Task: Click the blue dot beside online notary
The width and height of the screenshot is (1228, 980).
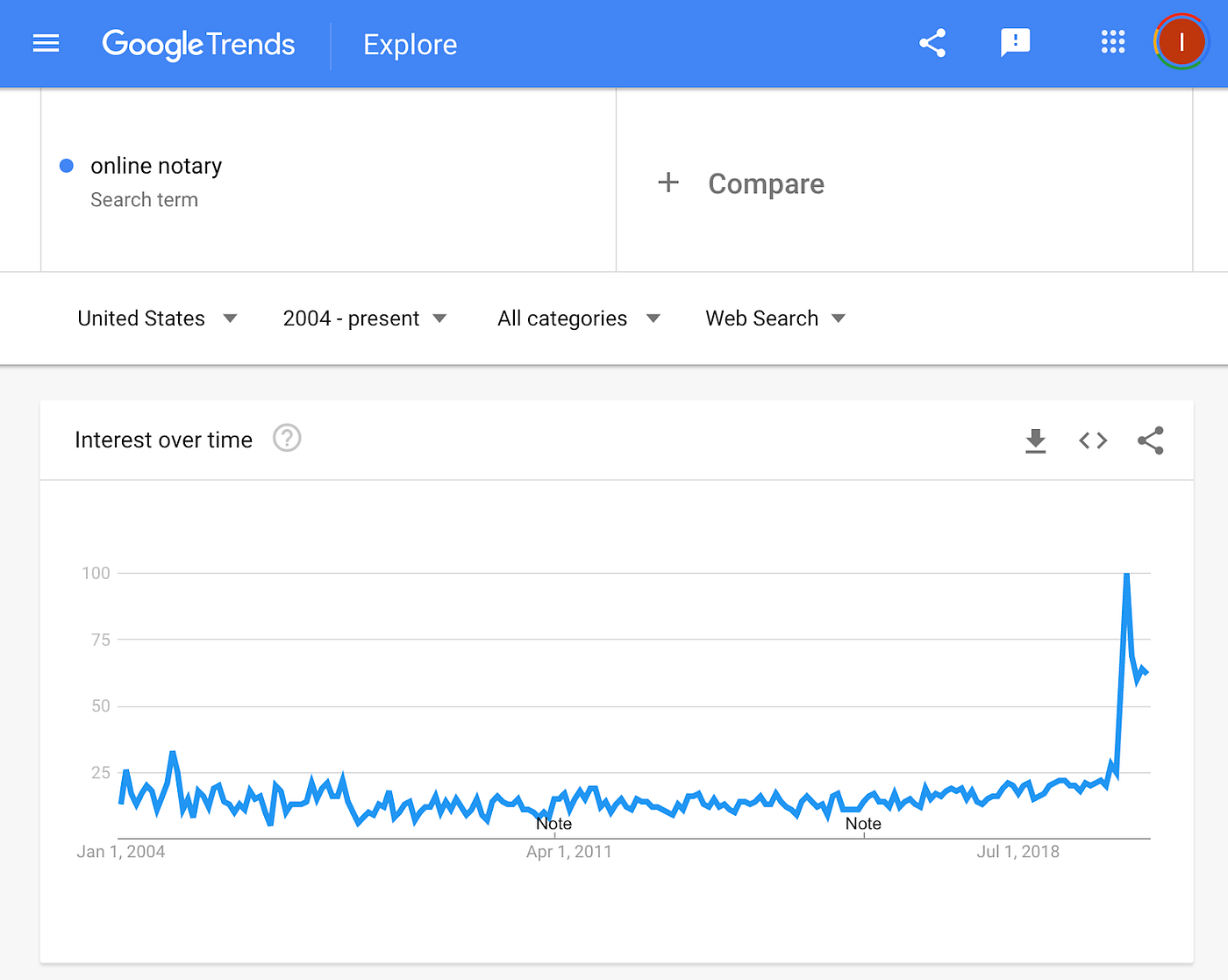Action: pyautogui.click(x=67, y=166)
